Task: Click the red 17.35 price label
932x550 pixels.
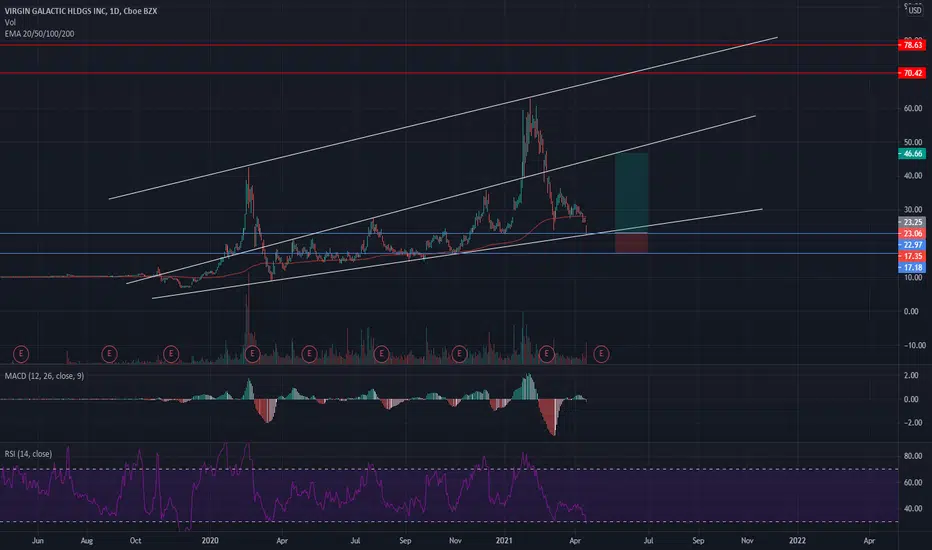Action: pyautogui.click(x=912, y=256)
